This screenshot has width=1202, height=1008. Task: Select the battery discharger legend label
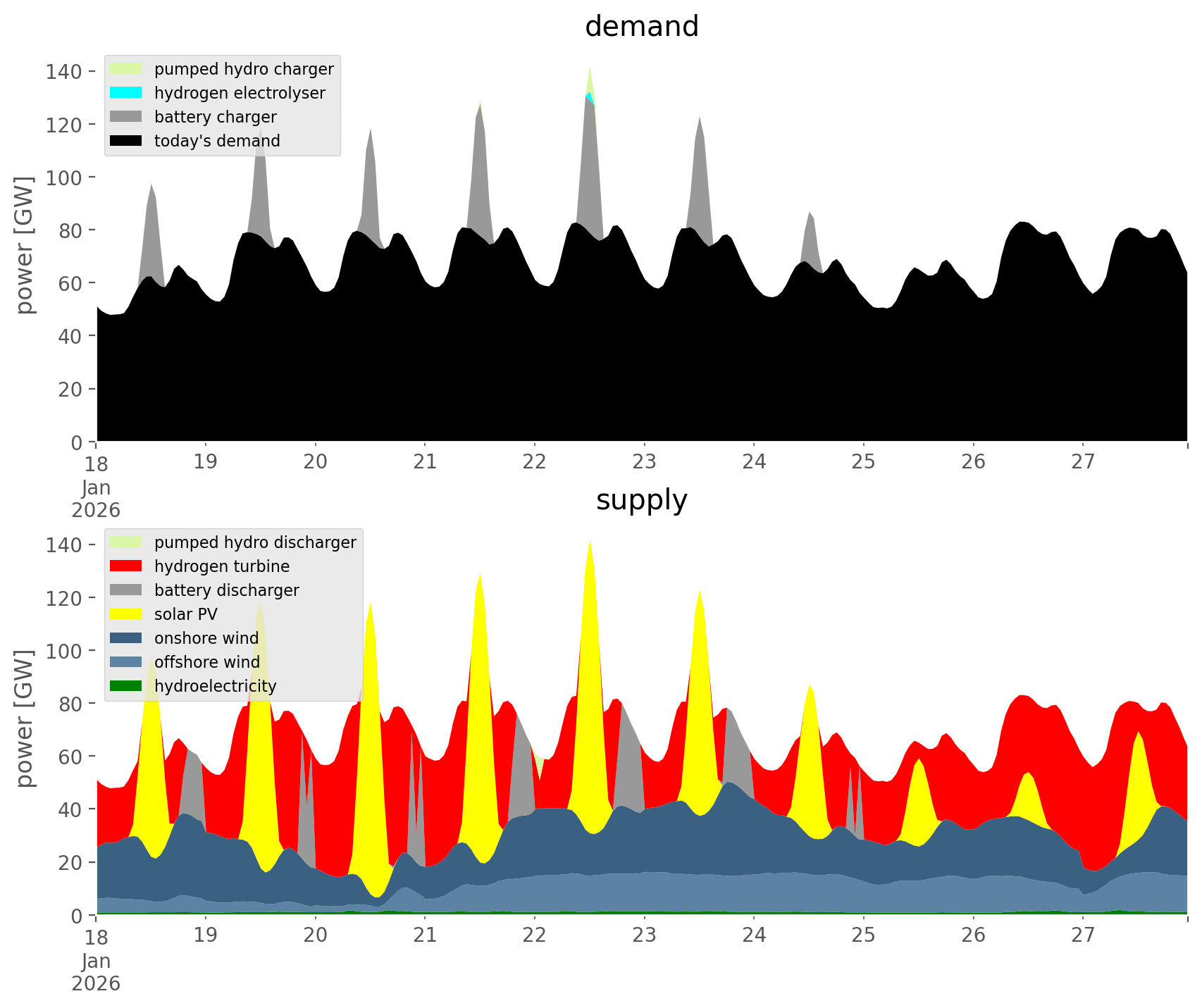[x=226, y=590]
